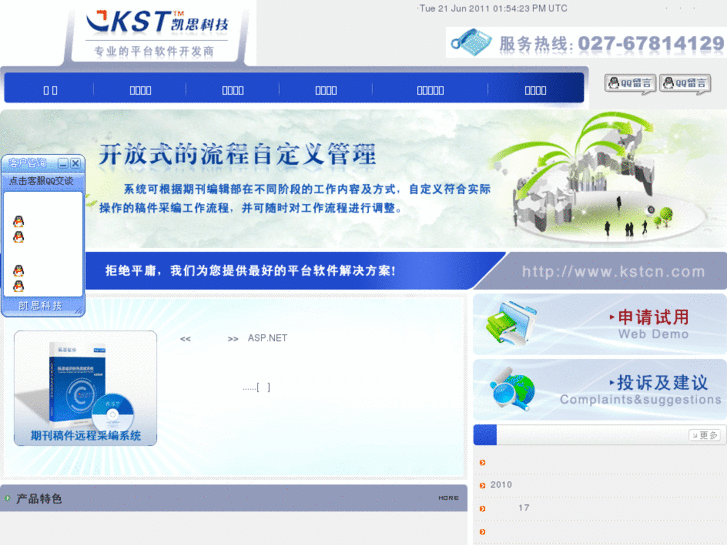
Task: Click the last news list arrow bullet
Action: [x=482, y=532]
